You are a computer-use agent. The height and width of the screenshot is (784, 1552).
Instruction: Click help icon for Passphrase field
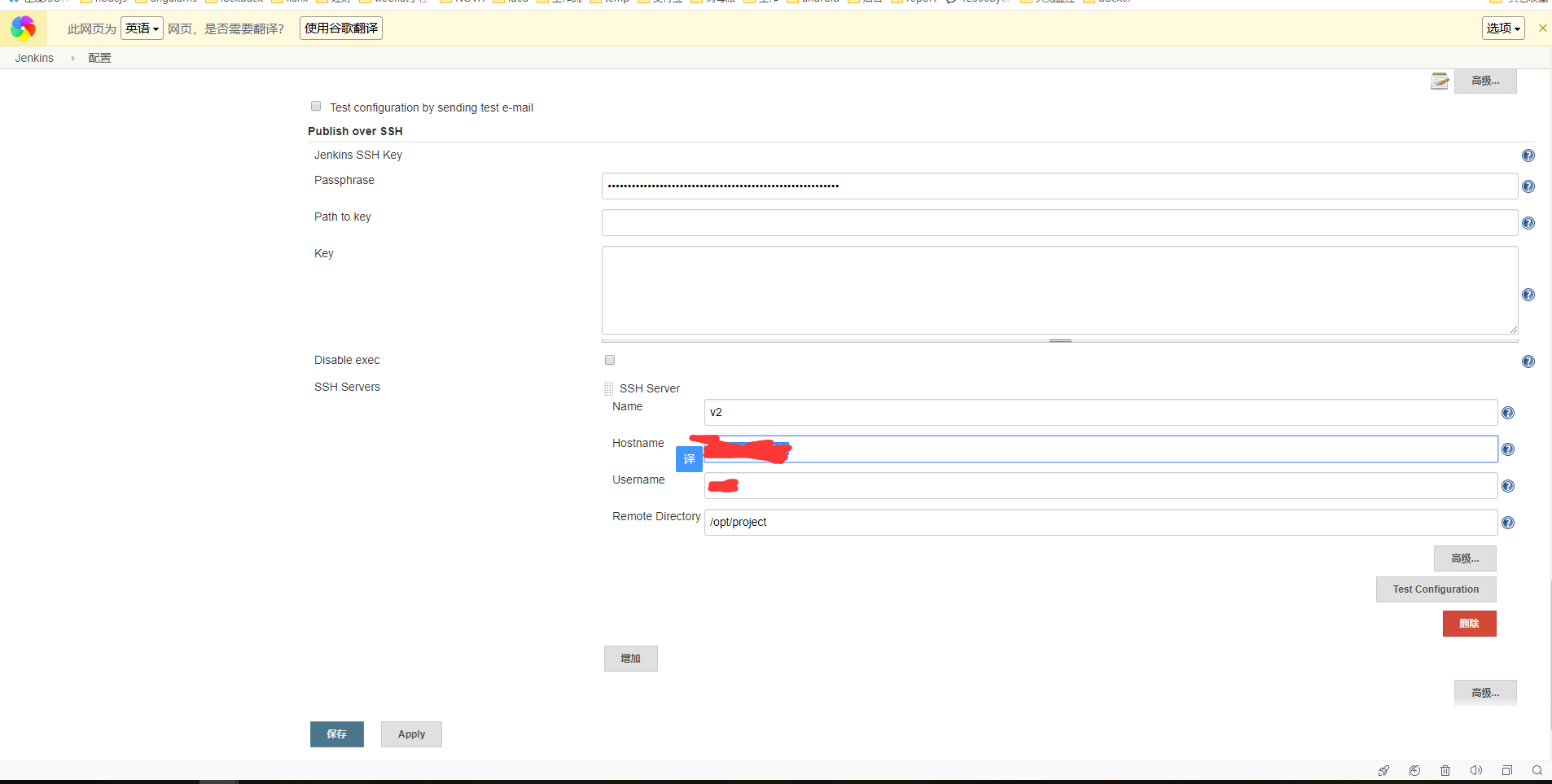(1528, 186)
